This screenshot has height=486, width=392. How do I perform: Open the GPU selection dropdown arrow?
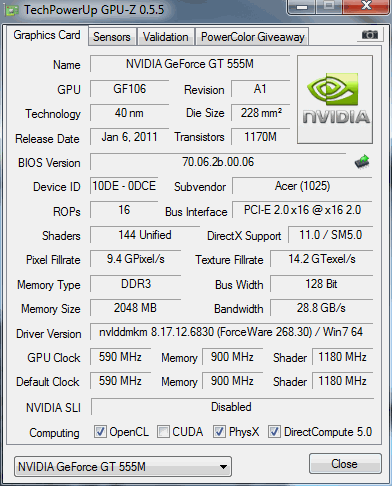click(x=224, y=467)
